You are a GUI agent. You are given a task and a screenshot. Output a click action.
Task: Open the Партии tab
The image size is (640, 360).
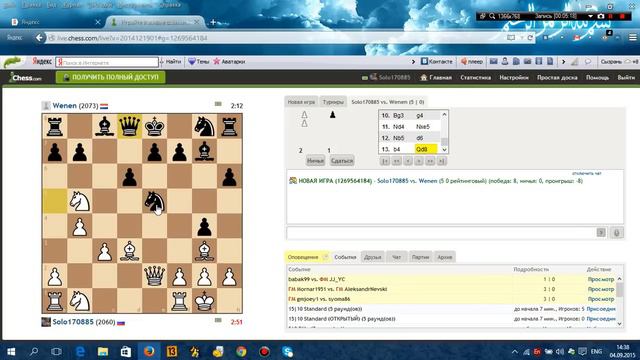pos(420,257)
